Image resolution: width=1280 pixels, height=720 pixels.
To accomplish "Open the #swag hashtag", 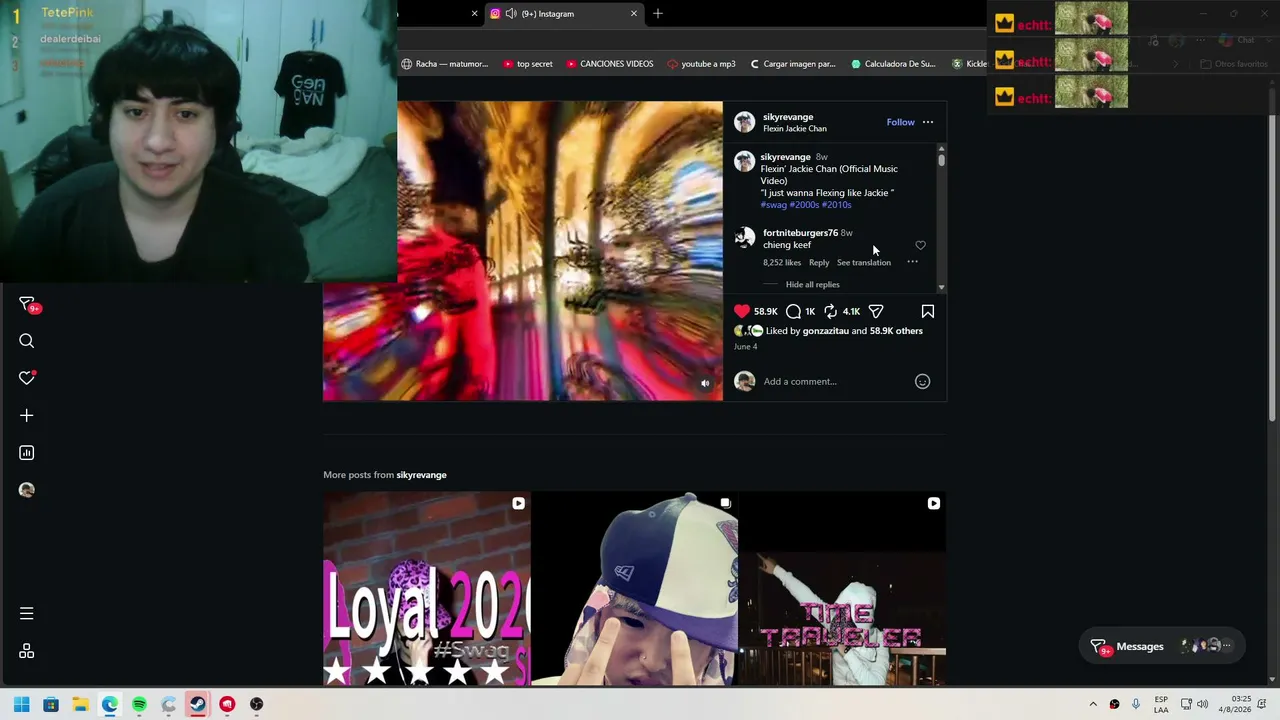I will point(774,204).
